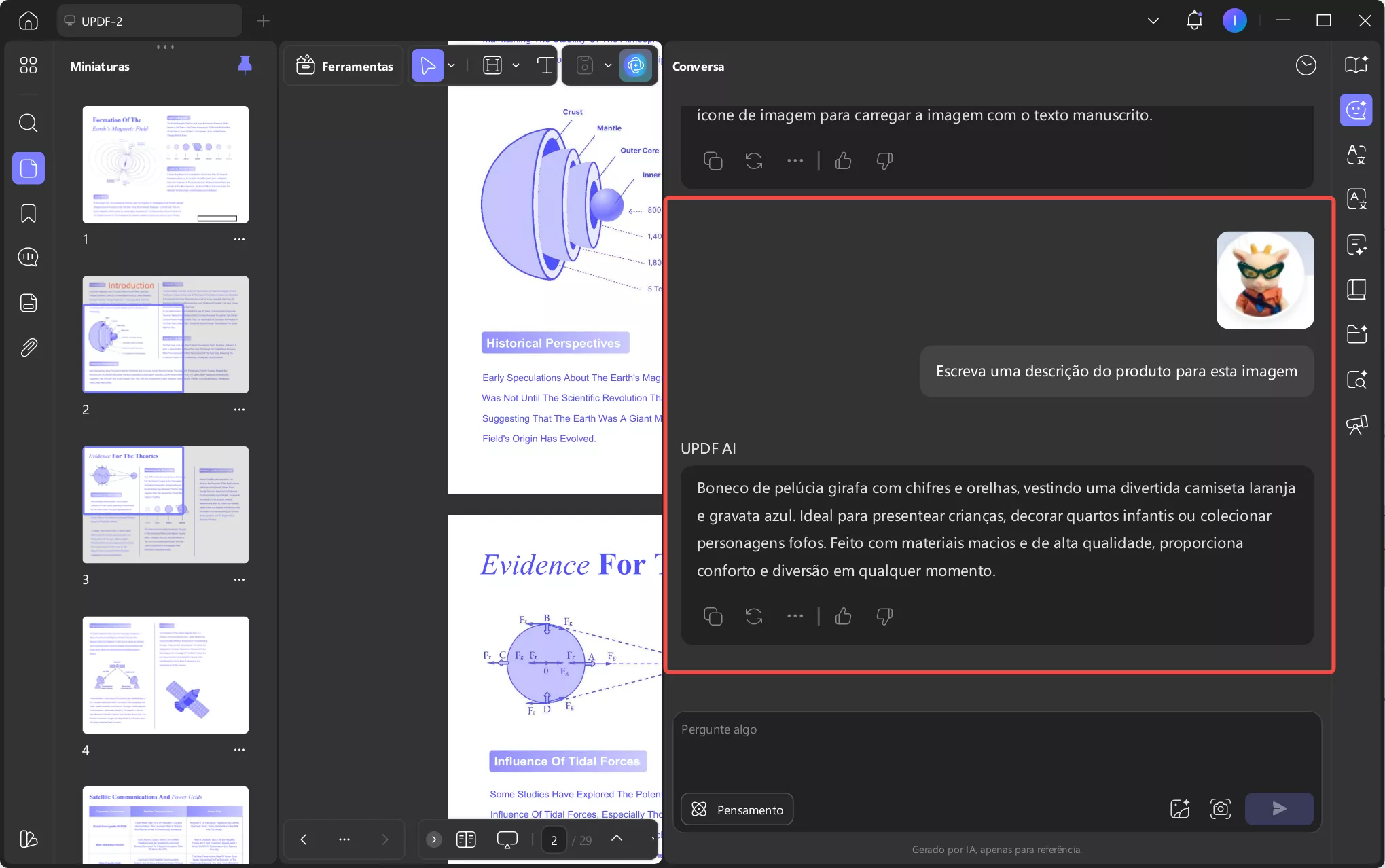1385x868 pixels.
Task: Open the attachments paperclip panel
Action: 28,347
